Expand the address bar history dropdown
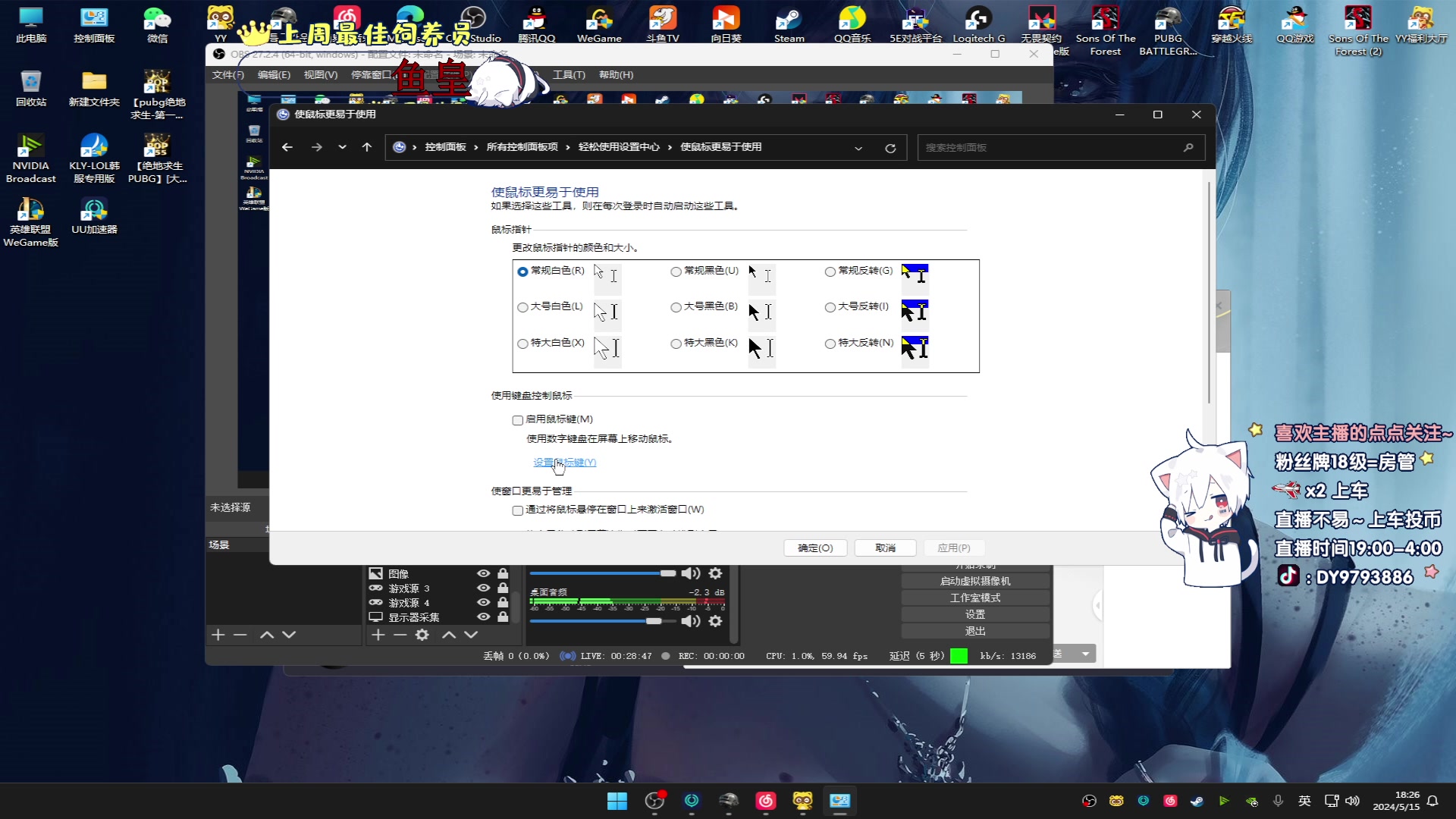Viewport: 1456px width, 819px height. click(x=858, y=148)
